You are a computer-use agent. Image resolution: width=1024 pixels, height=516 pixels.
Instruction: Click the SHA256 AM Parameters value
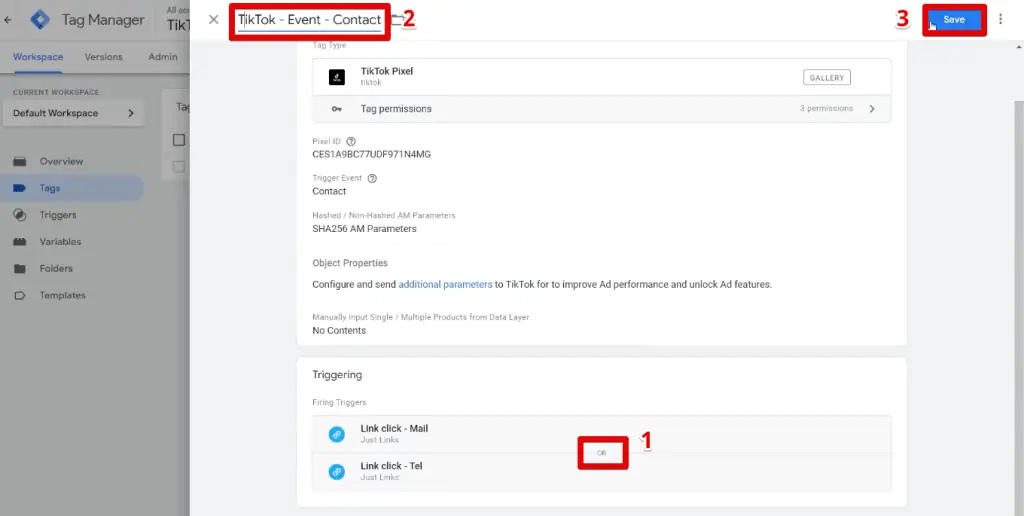click(x=364, y=229)
